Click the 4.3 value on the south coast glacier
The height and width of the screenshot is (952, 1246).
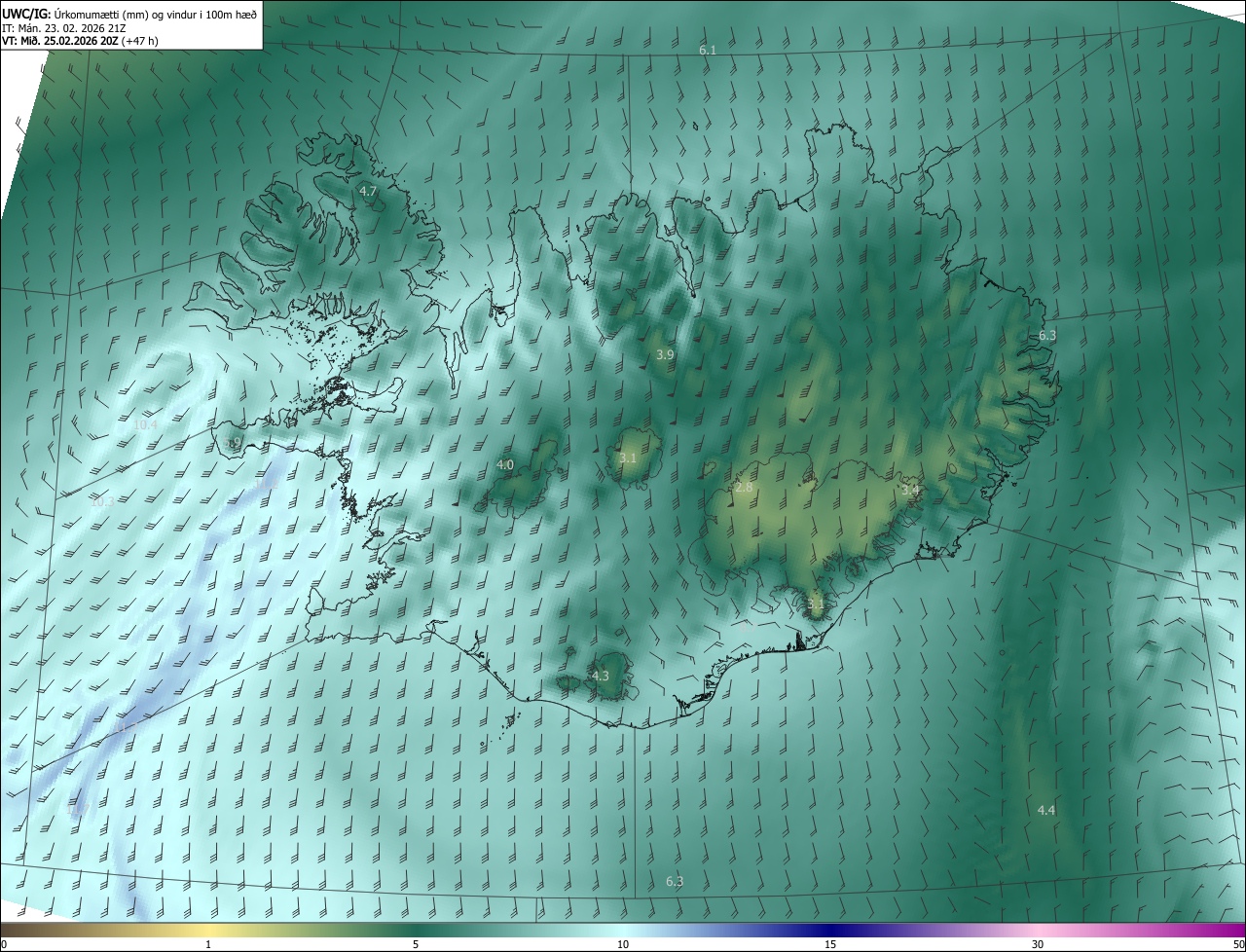coord(601,676)
